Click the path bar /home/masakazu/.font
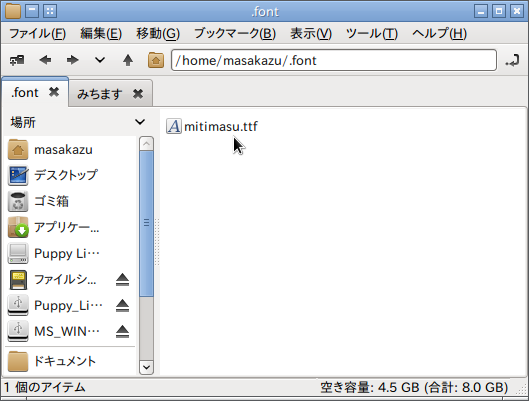529x401 pixels. coord(334,60)
